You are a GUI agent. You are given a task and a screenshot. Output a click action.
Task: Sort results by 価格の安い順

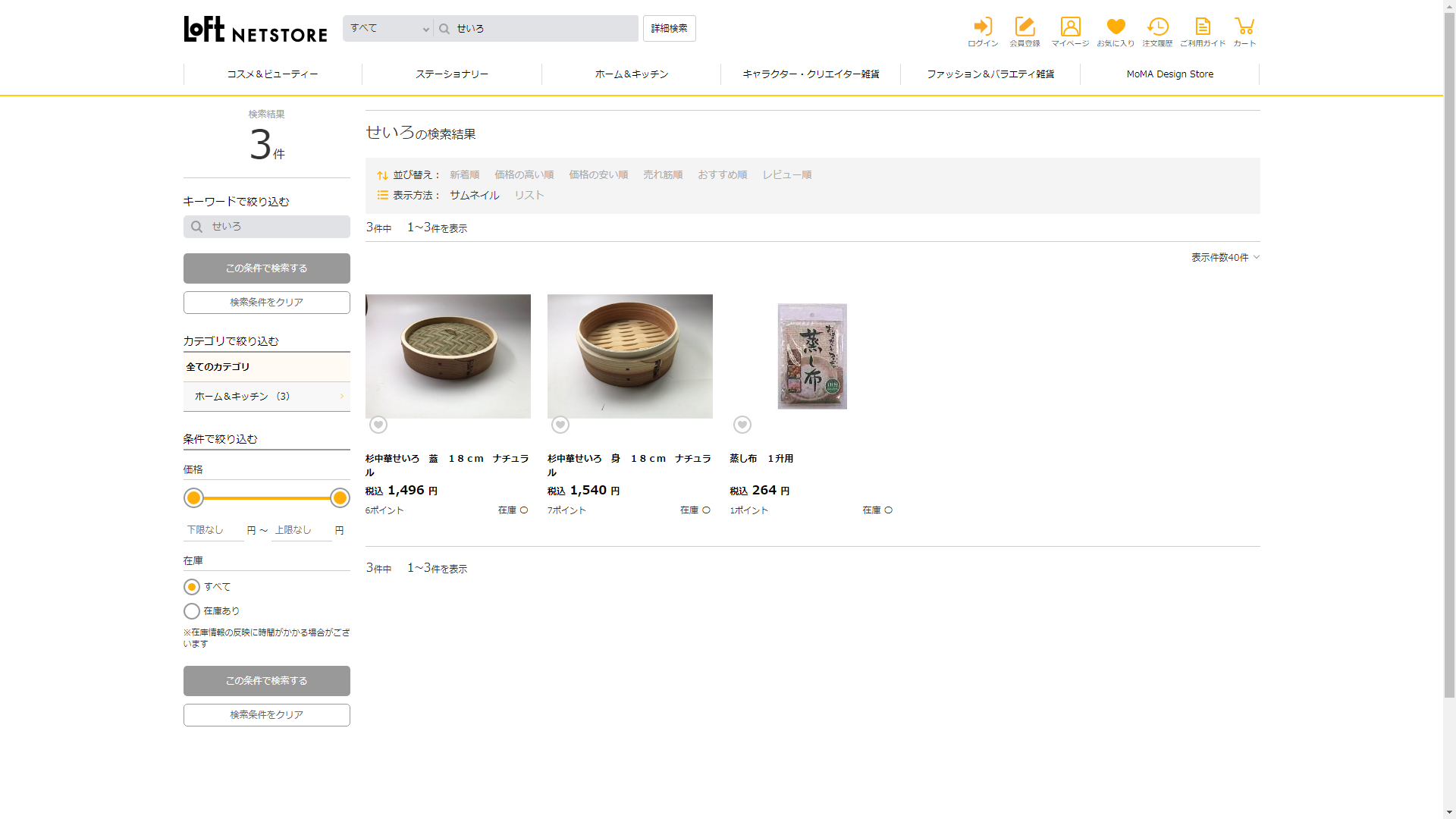pyautogui.click(x=598, y=175)
